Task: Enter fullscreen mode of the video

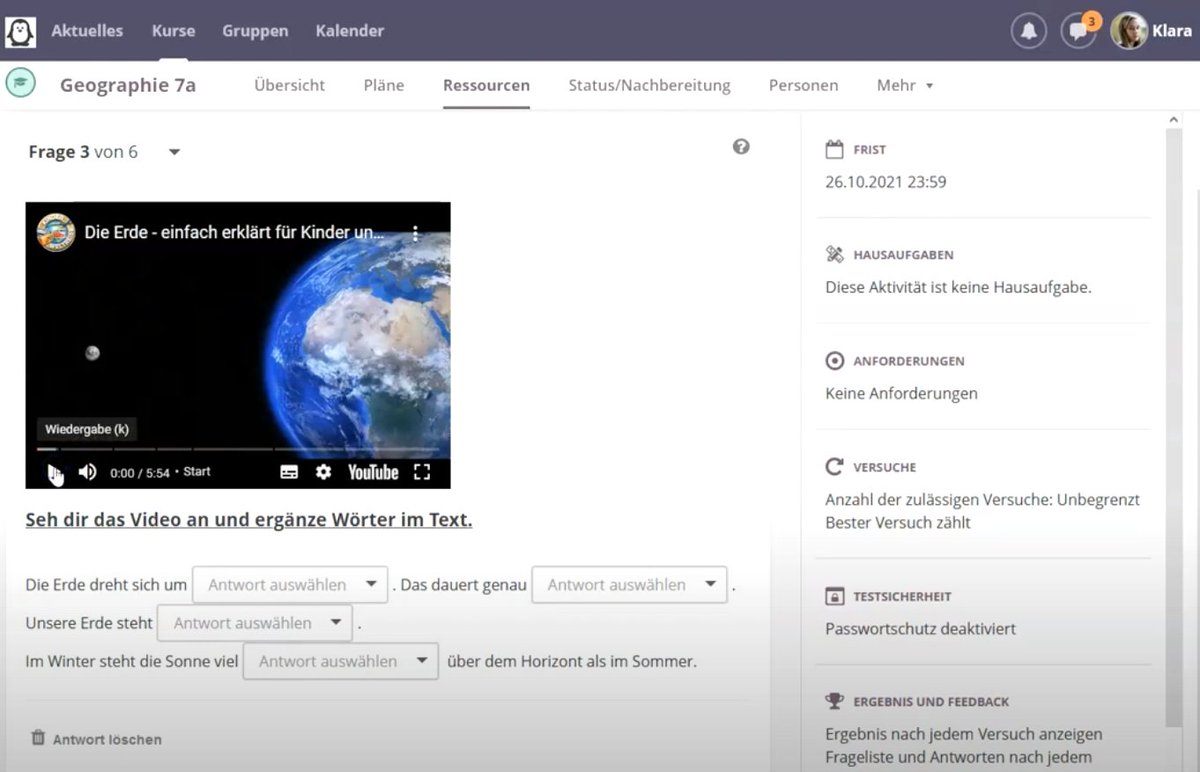Action: tap(422, 472)
